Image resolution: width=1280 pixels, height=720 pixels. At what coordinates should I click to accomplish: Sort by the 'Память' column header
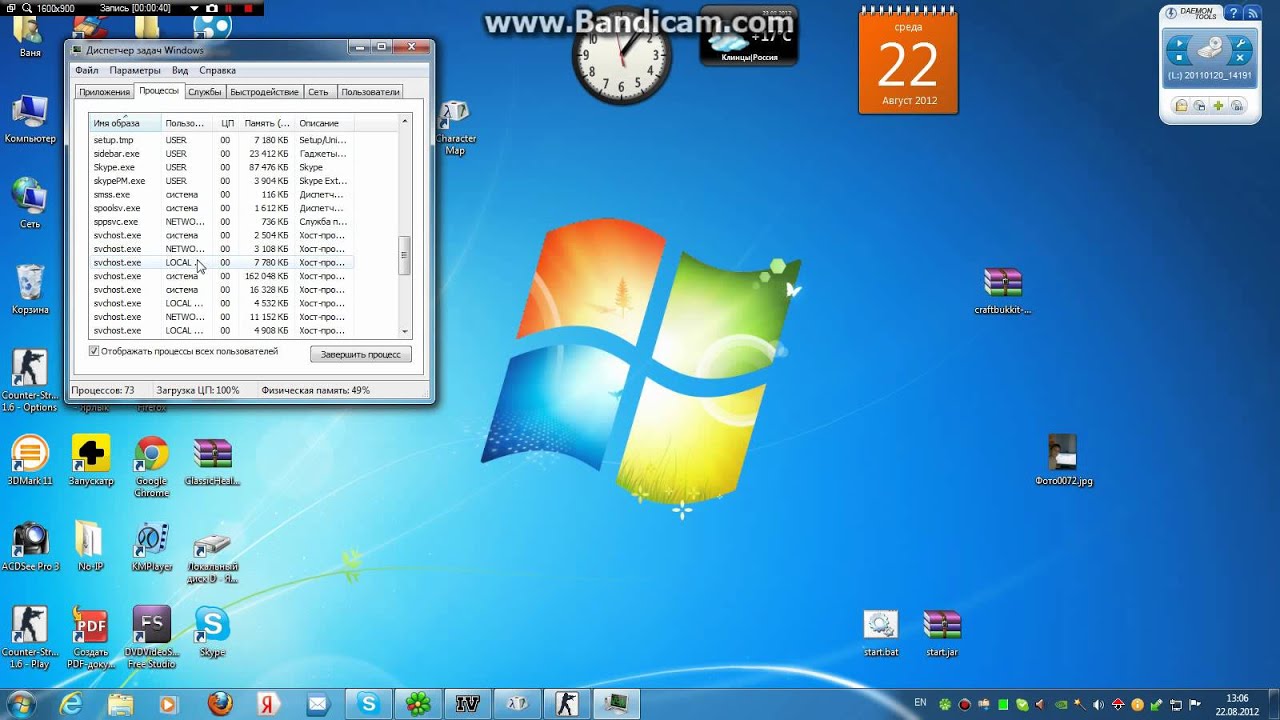[x=267, y=123]
